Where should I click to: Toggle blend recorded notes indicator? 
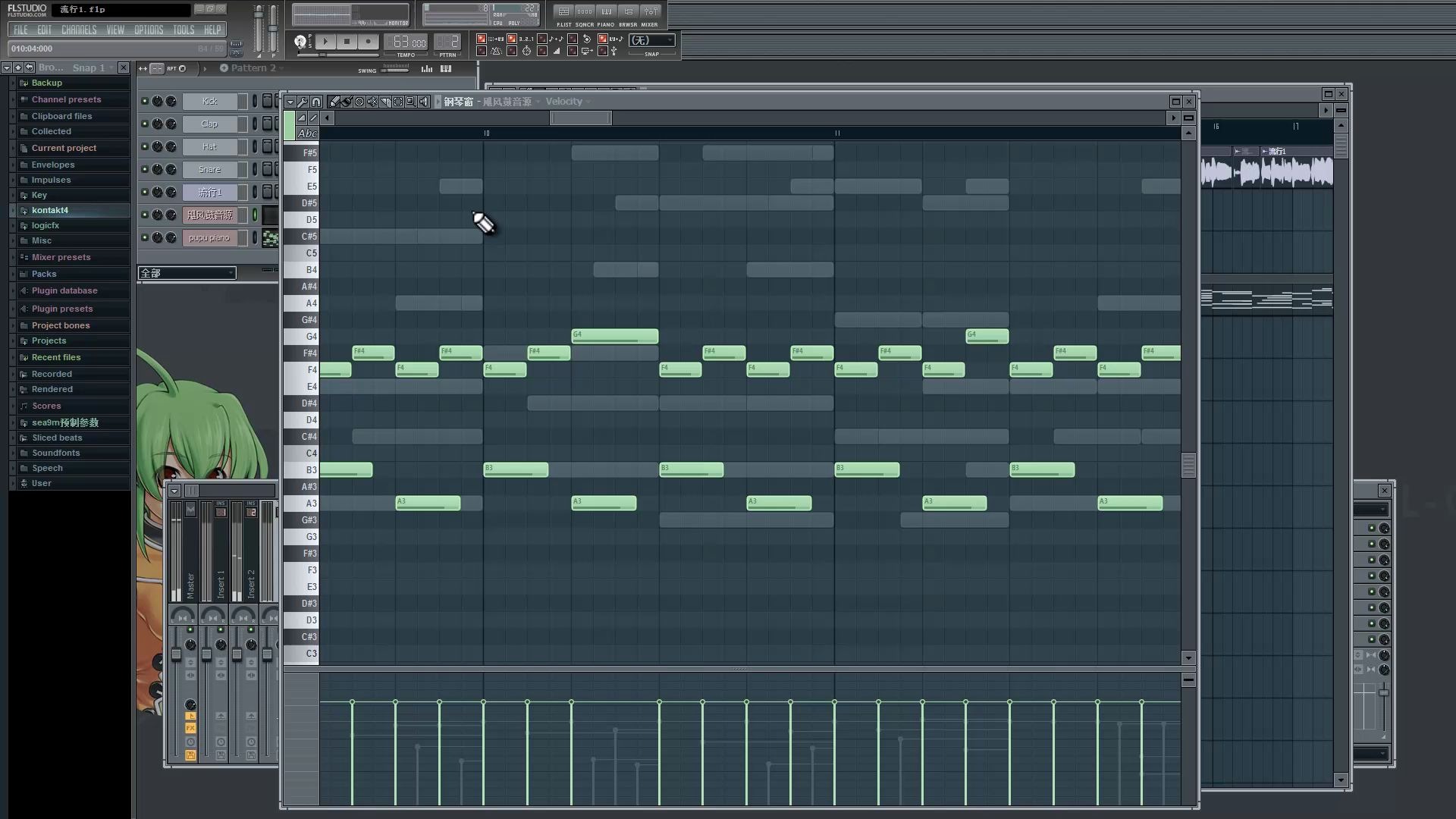542,39
